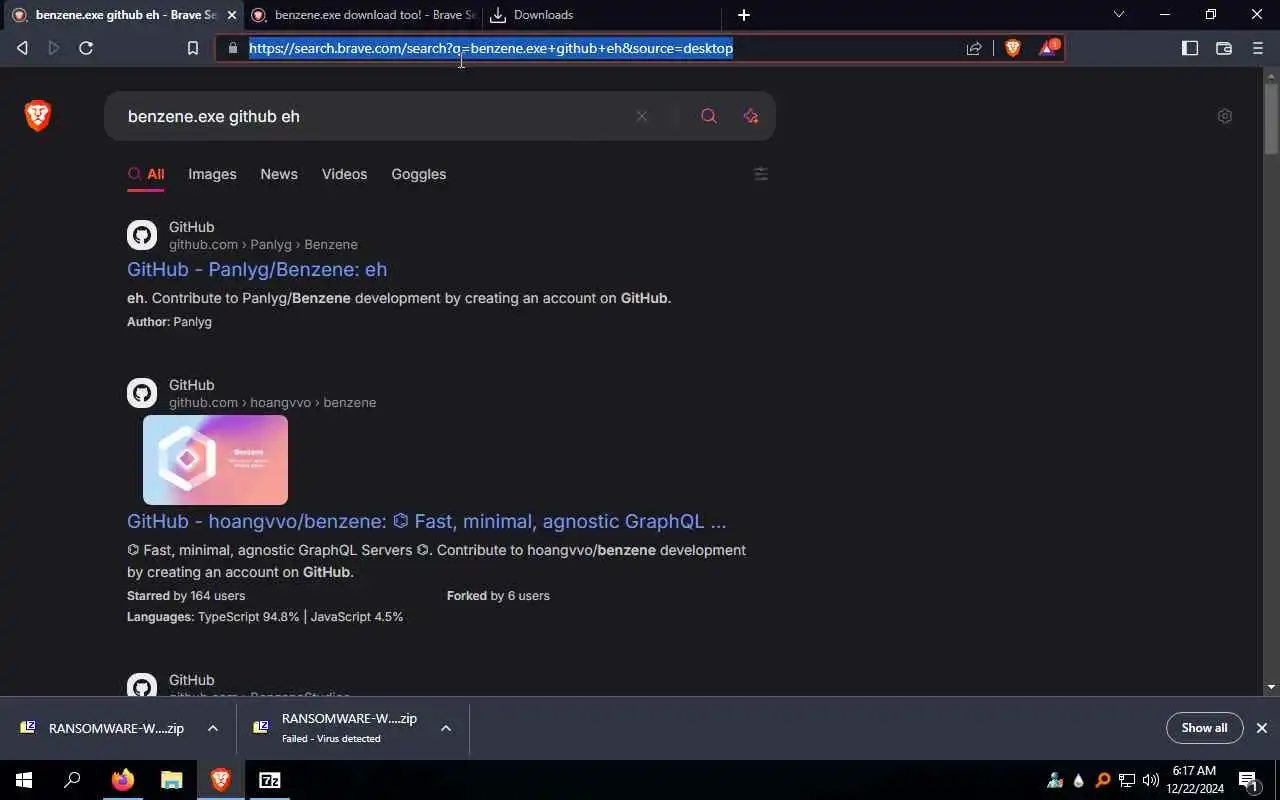
Task: Open a new tab with plus button
Action: (x=744, y=15)
